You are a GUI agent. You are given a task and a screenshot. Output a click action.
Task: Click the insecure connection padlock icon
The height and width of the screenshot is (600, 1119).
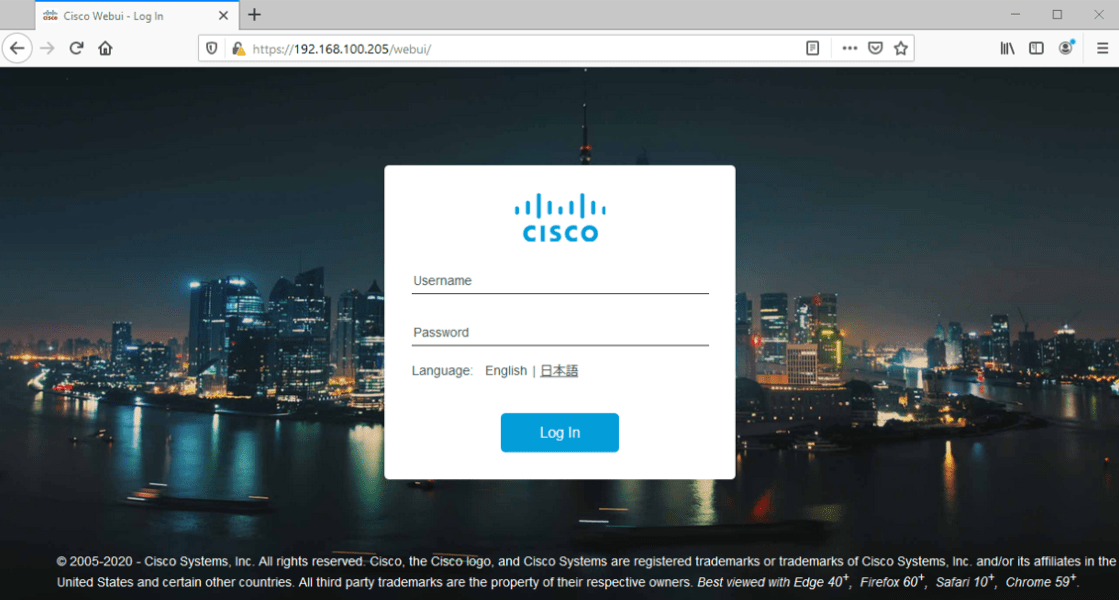[x=238, y=49]
